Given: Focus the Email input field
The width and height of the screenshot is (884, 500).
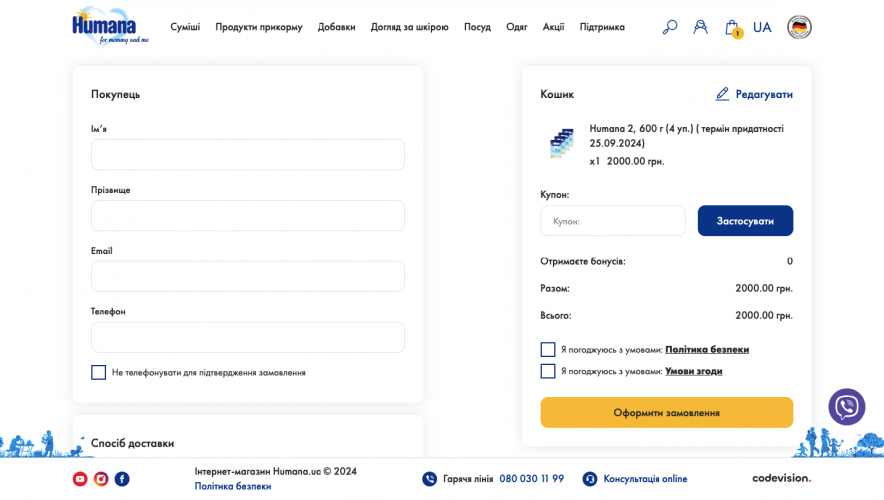Looking at the screenshot, I should click(x=248, y=276).
